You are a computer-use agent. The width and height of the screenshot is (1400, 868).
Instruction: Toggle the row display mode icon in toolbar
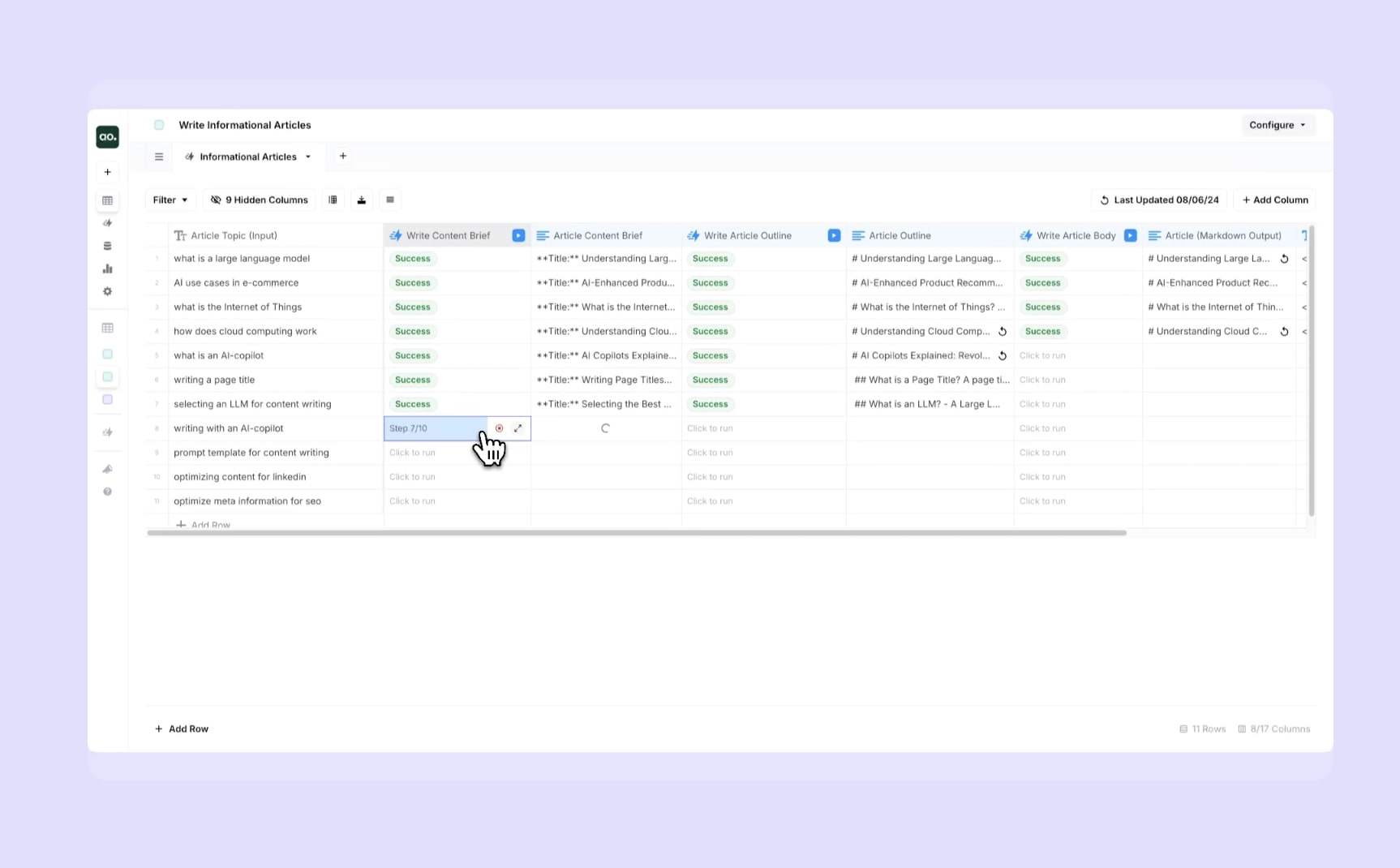pyautogui.click(x=390, y=200)
